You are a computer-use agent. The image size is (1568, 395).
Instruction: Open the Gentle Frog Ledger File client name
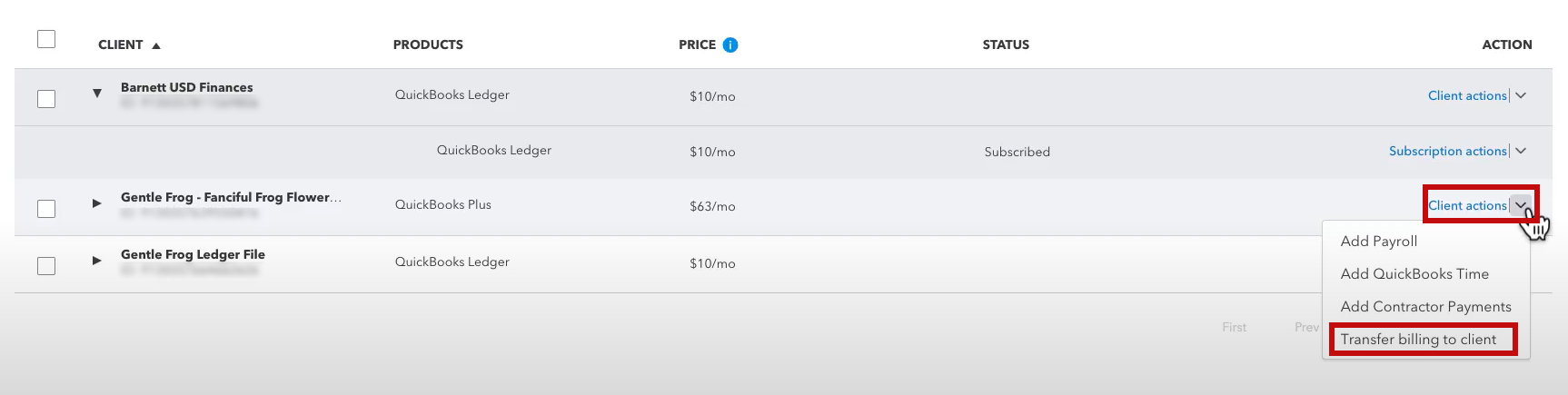pos(193,254)
